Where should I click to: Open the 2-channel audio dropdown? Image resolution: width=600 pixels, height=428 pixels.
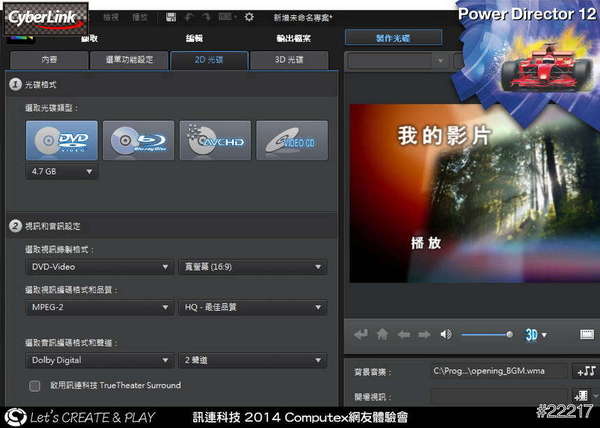253,360
